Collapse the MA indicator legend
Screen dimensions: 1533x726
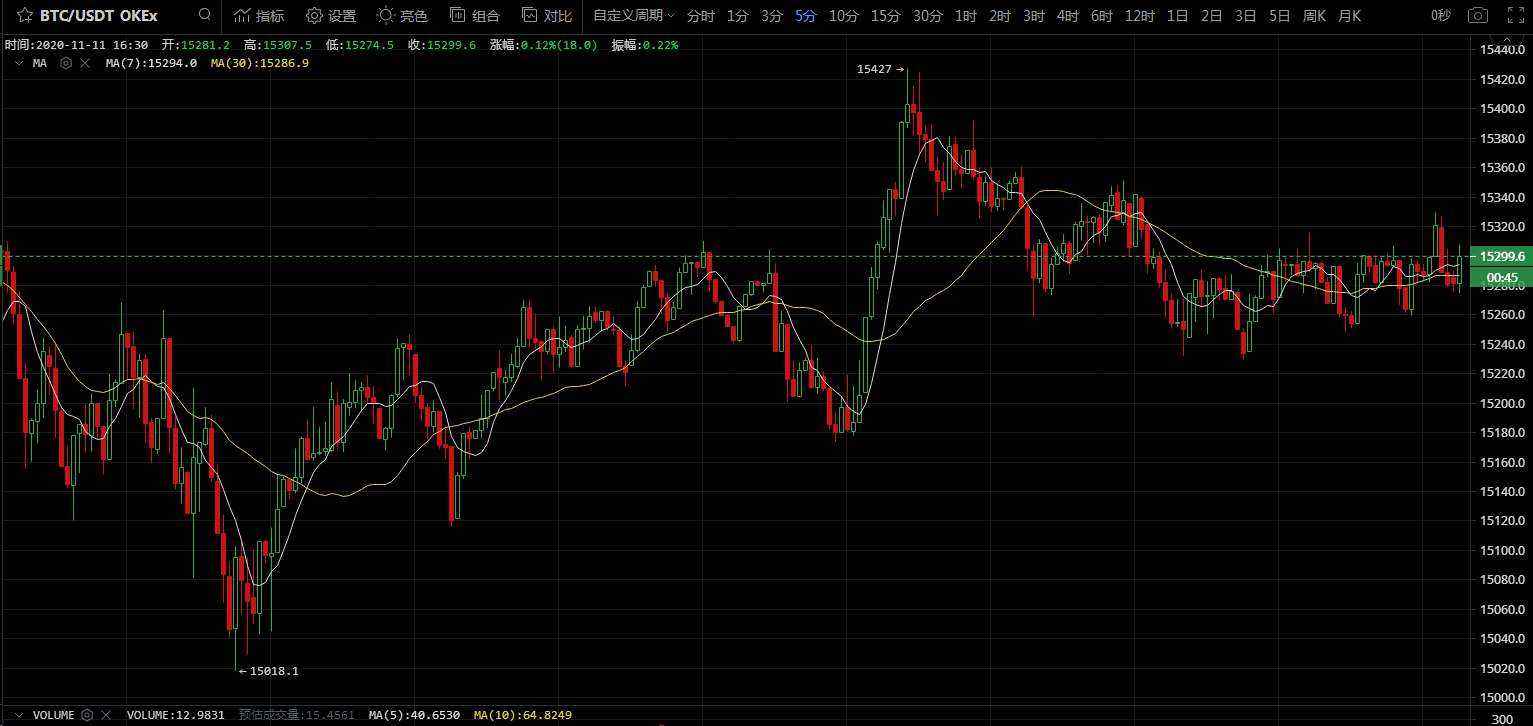tap(17, 63)
